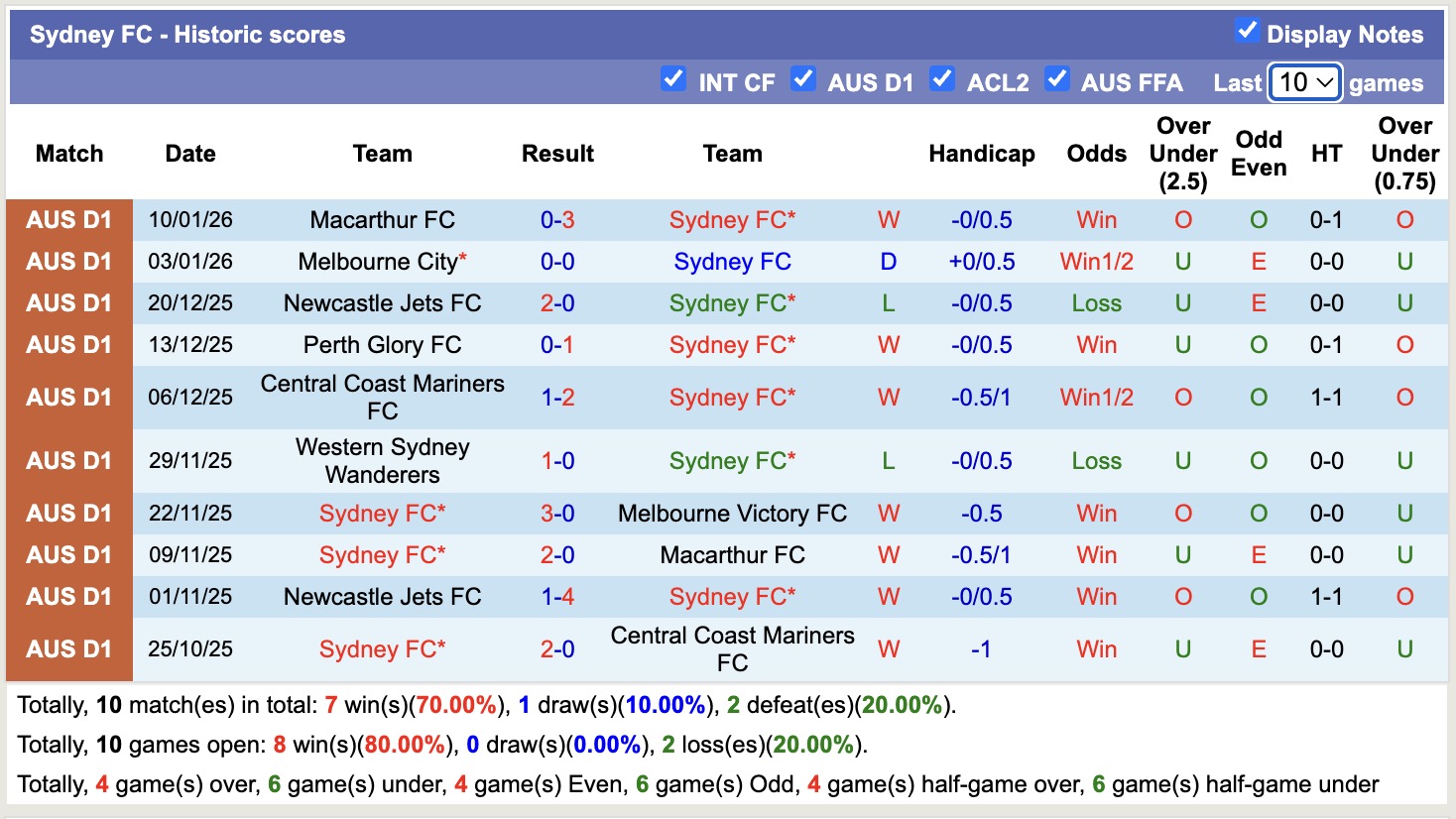Click Melbourne Victory FC team link
Image resolution: width=1456 pixels, height=819 pixels.
(x=731, y=514)
